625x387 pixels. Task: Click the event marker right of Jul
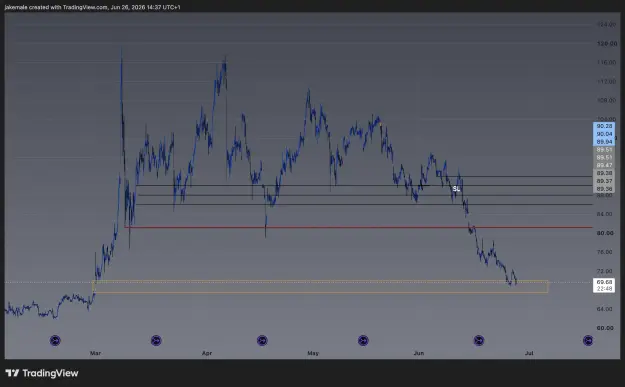[588, 340]
